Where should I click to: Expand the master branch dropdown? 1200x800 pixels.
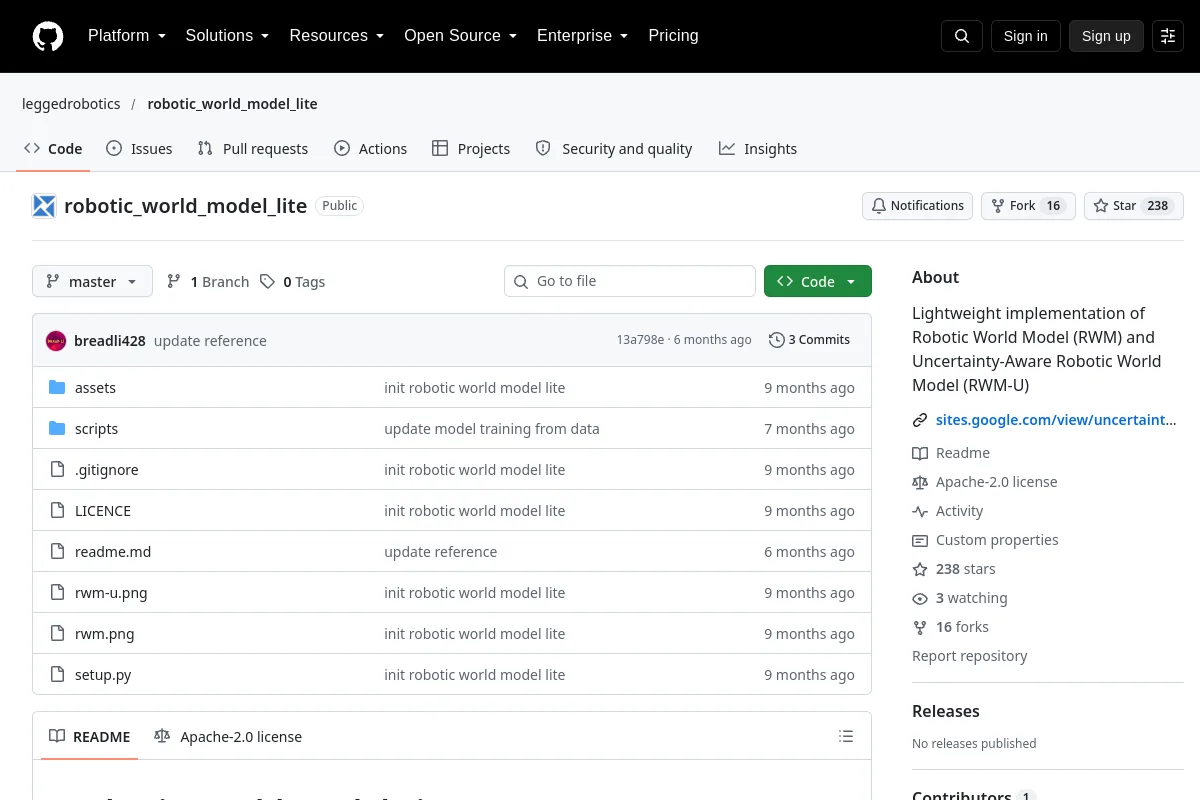pyautogui.click(x=92, y=282)
